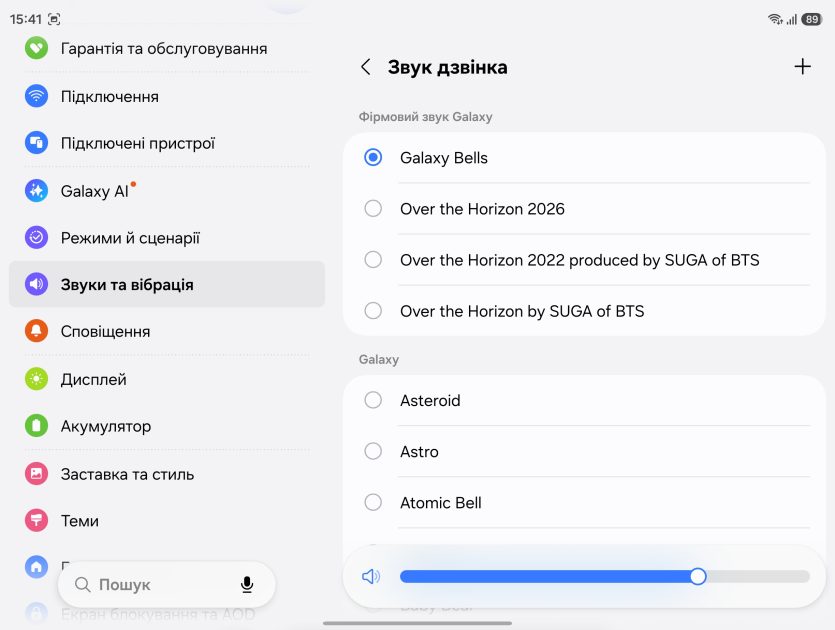Tap the blue home screen icon
Image resolution: width=835 pixels, height=630 pixels.
coord(36,567)
